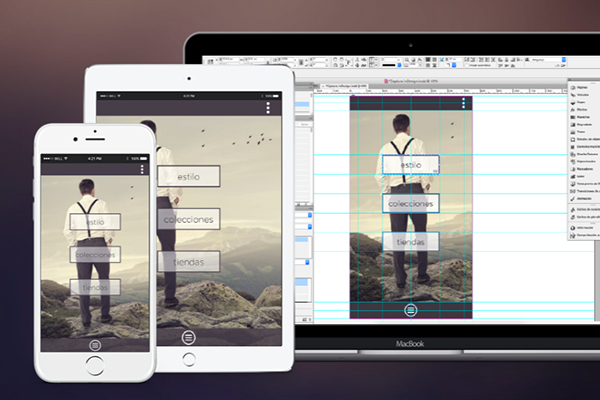Toggle the Ajuste automático checkbox
The image size is (600, 400).
point(467,65)
